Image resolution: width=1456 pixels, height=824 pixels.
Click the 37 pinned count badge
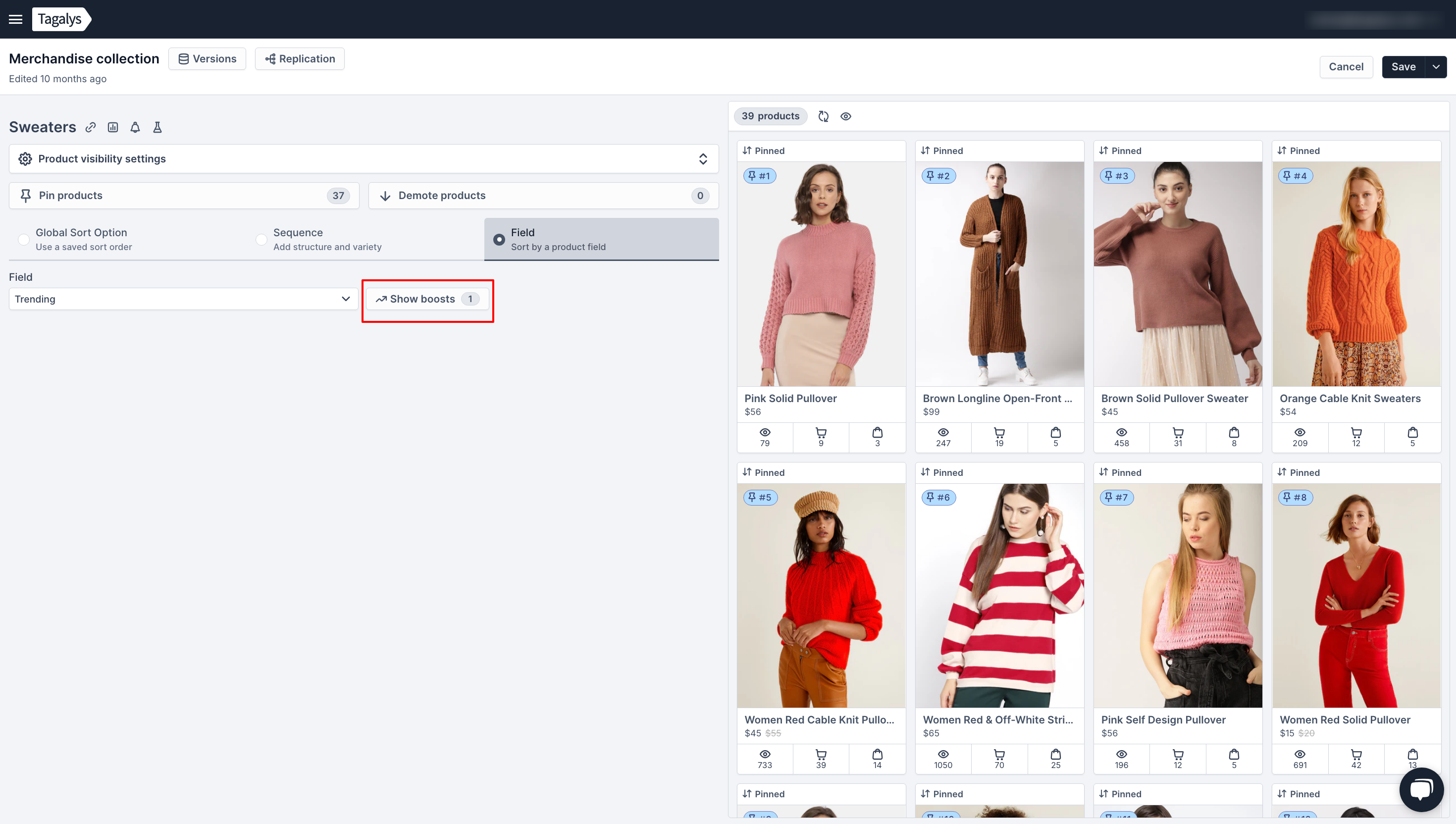coord(338,195)
